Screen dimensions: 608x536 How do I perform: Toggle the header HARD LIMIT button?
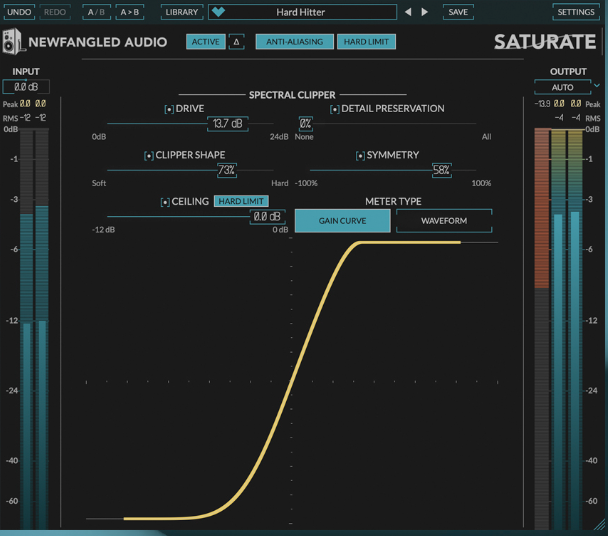[366, 42]
